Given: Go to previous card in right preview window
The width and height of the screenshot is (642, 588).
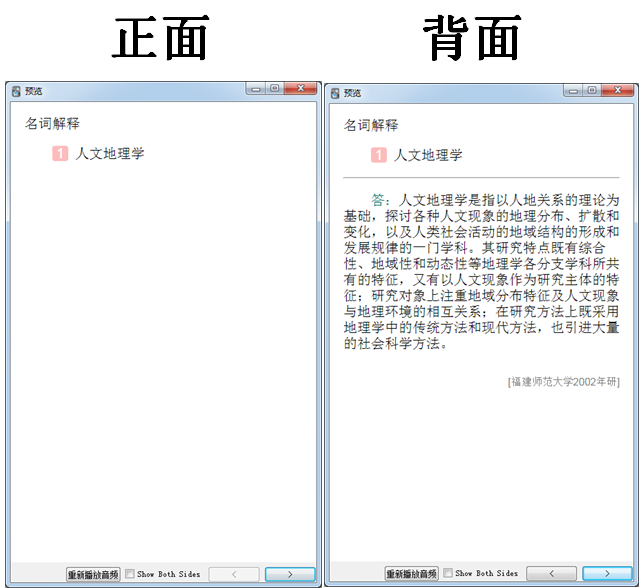Looking at the screenshot, I should [x=552, y=573].
